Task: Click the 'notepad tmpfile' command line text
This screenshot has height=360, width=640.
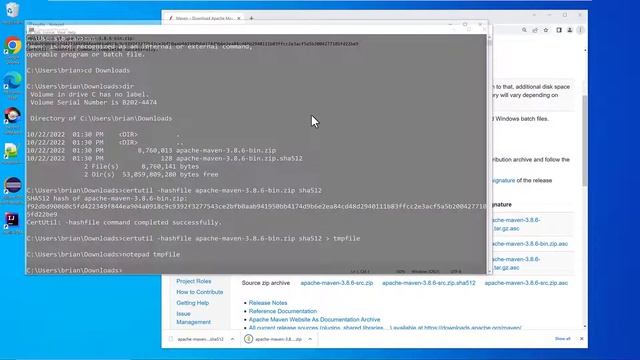Action: pos(151,254)
